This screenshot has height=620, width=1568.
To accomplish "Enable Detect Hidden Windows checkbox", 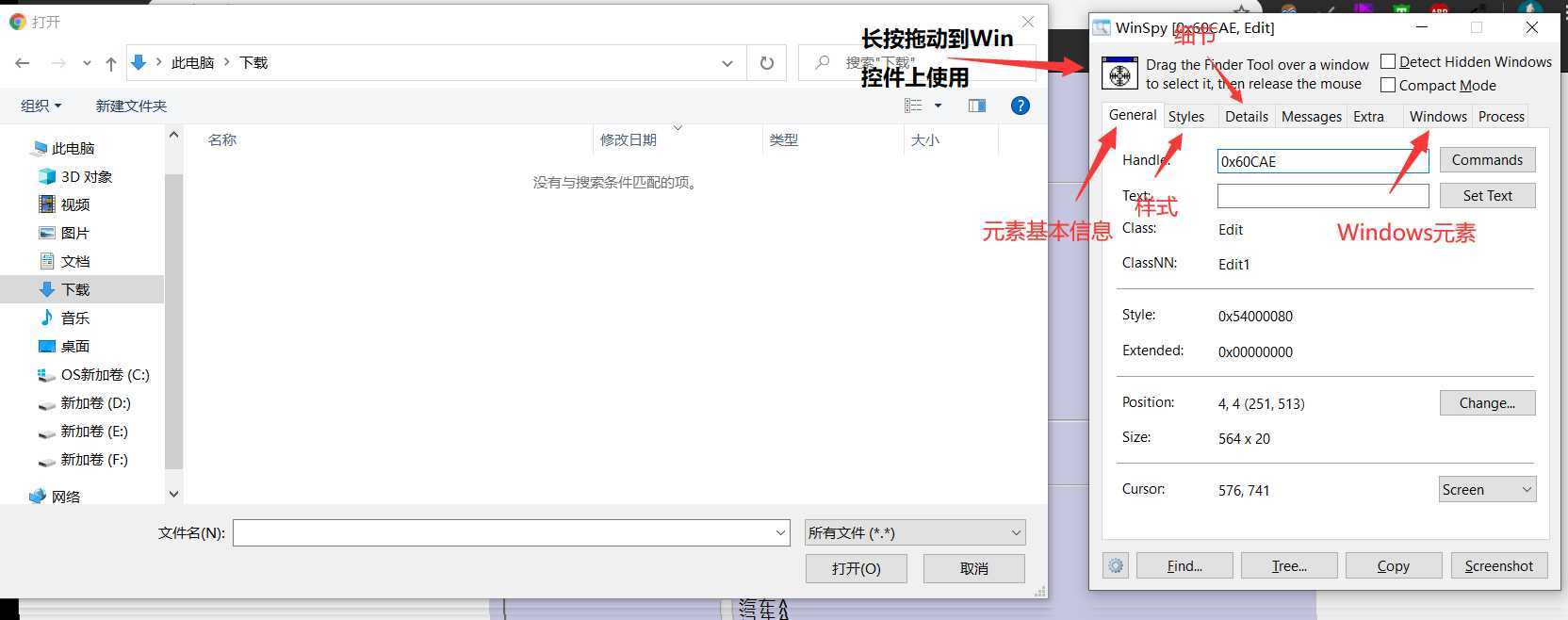I will tap(1388, 61).
